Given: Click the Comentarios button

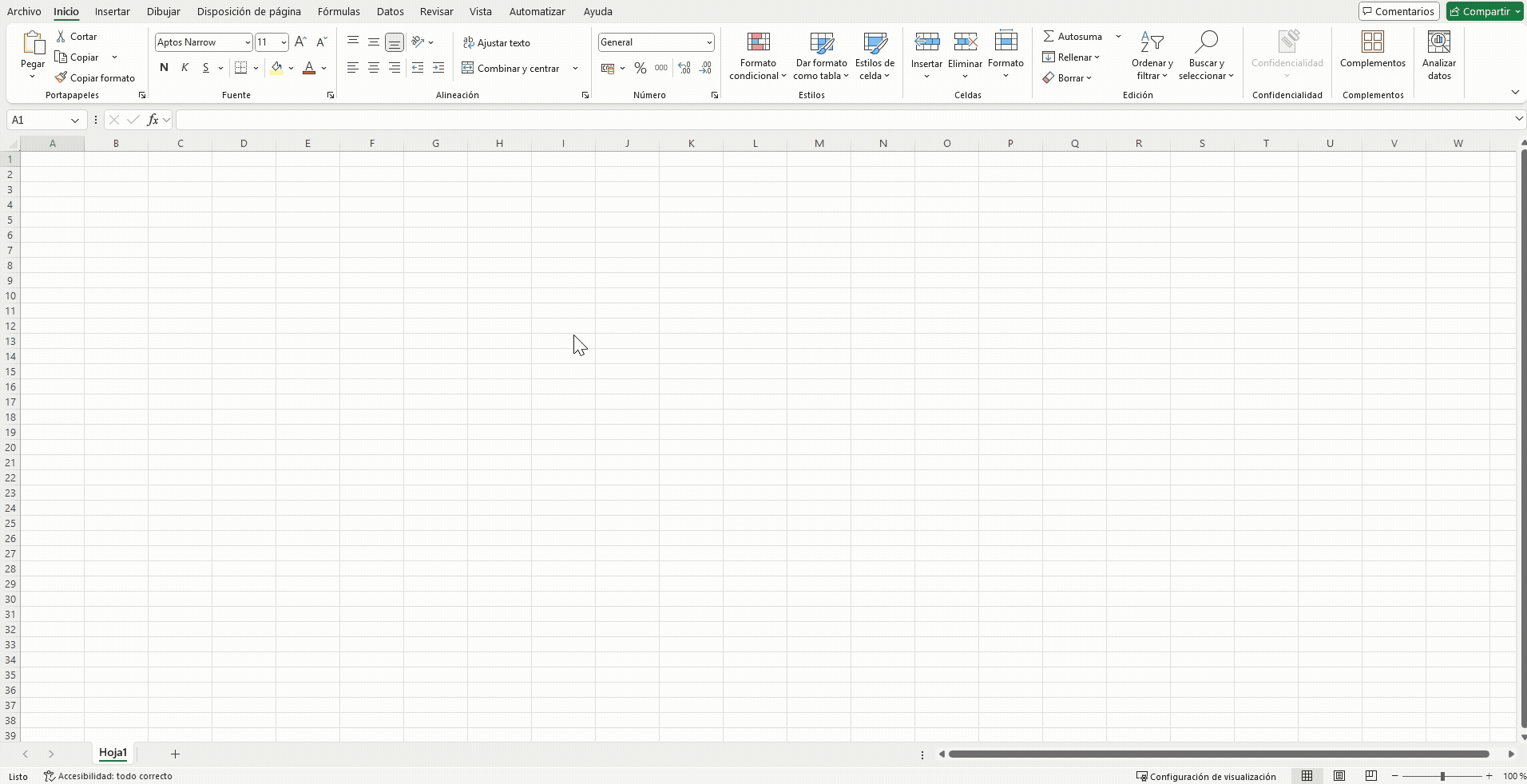Looking at the screenshot, I should 1398,11.
